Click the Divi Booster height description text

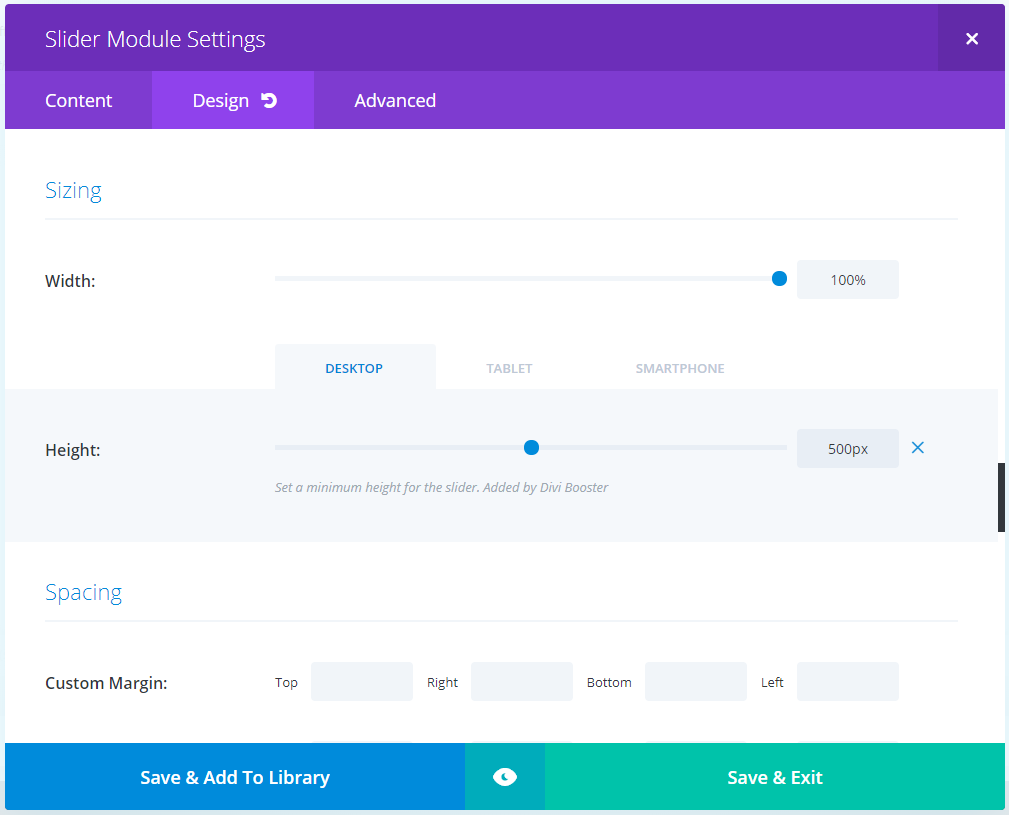pyautogui.click(x=441, y=488)
